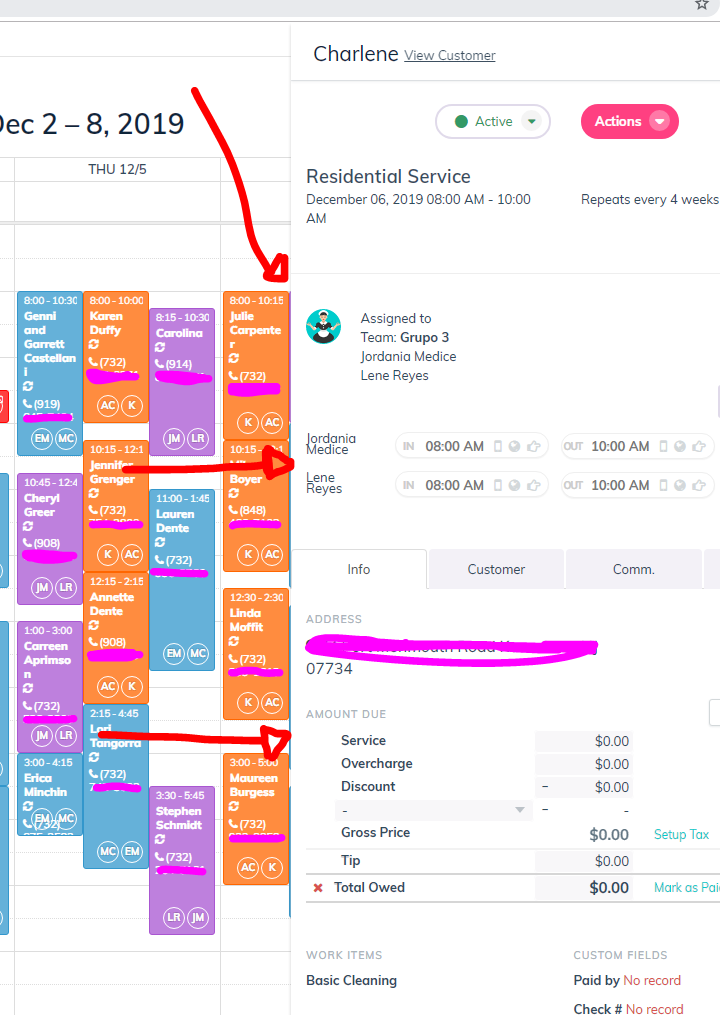Switch to the Customer tab
The image size is (720, 1015).
[496, 570]
